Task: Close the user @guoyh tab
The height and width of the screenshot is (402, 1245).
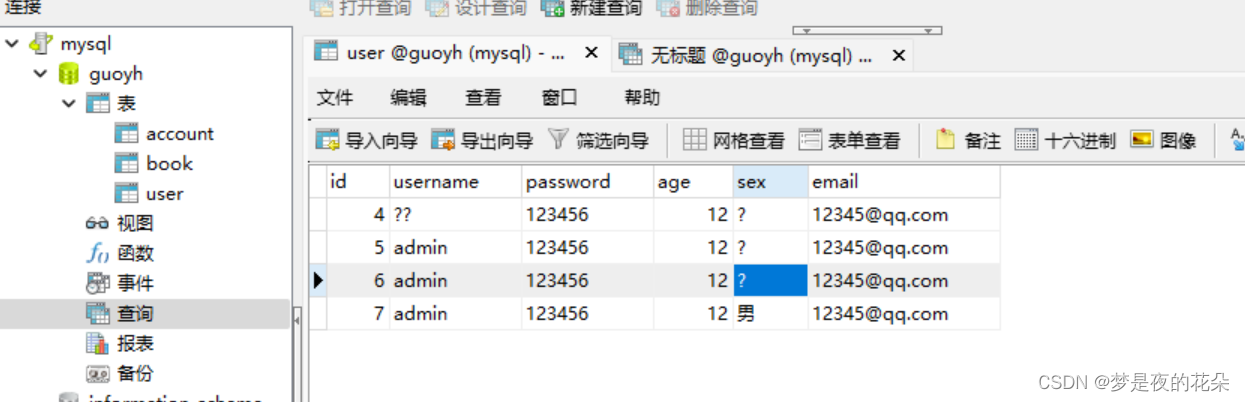Action: [x=591, y=53]
